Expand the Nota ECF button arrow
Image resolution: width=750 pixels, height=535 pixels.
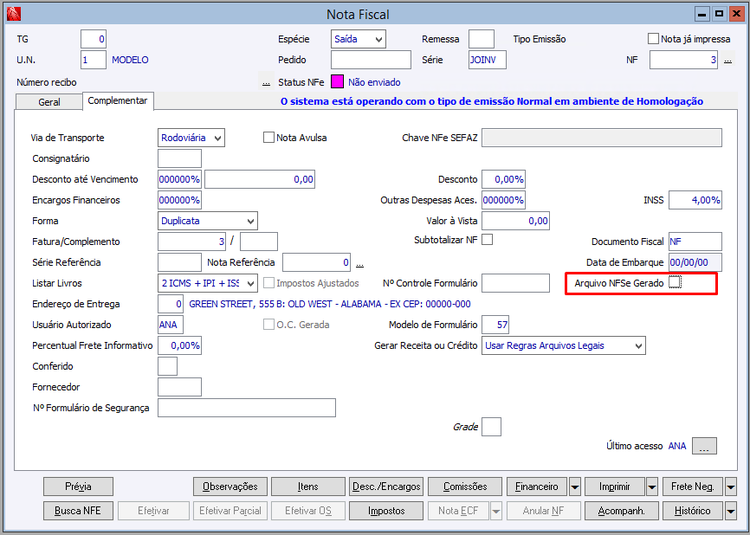click(496, 511)
